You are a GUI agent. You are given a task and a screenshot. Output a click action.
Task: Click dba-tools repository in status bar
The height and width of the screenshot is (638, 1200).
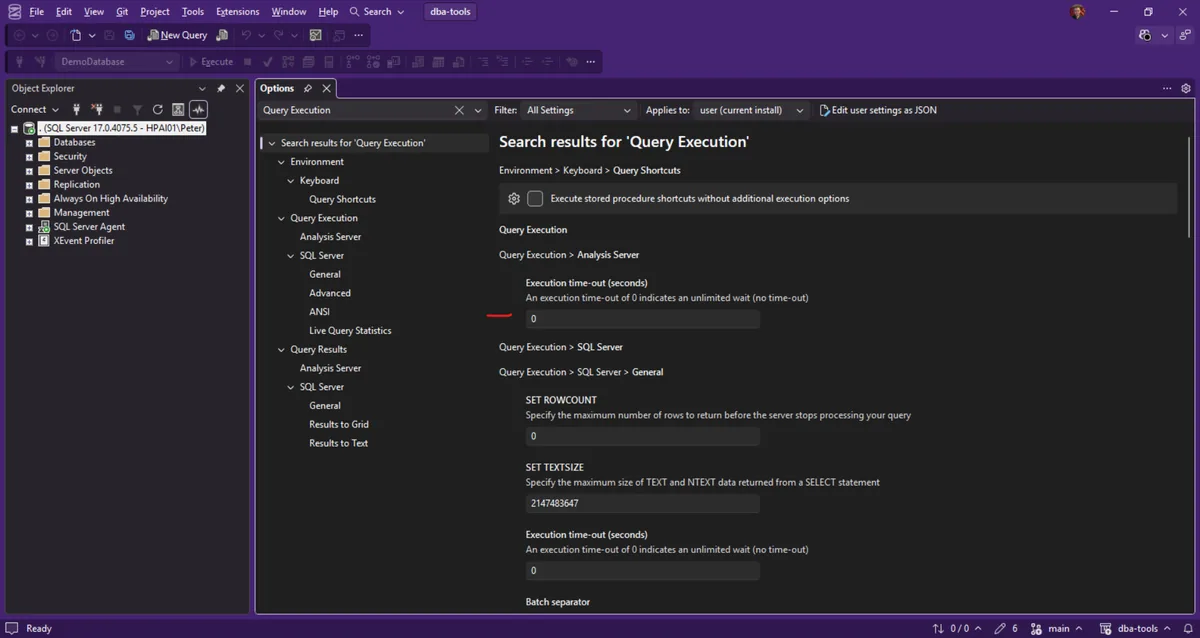pyautogui.click(x=1135, y=629)
